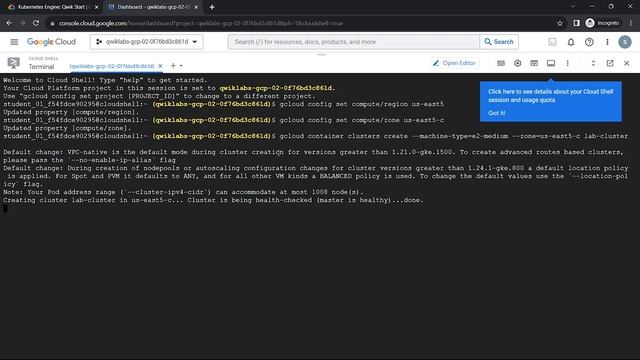Viewport: 640px width, 360px height.
Task: Open the user account avatar
Action: pos(625,42)
